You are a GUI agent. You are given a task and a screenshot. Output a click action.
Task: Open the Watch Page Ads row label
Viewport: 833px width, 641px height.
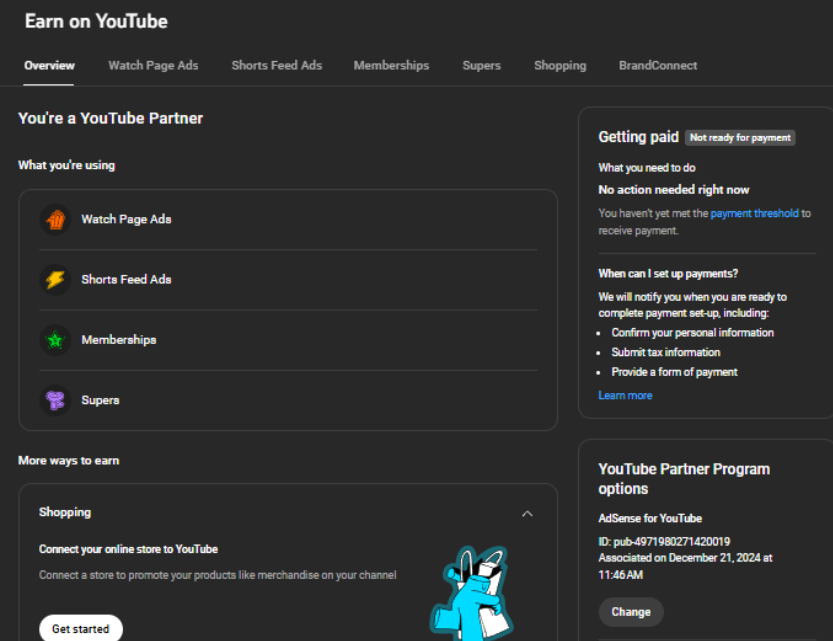click(126, 219)
